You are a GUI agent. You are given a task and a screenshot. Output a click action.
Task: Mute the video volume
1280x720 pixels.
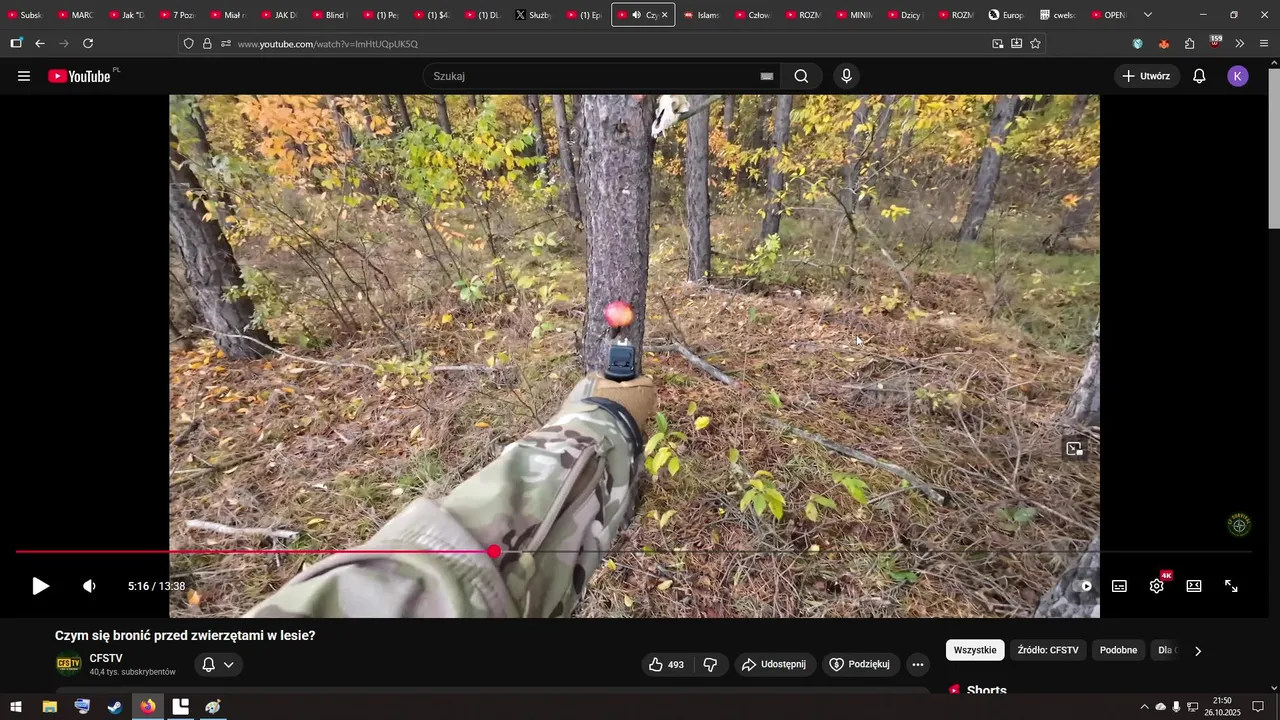coord(89,586)
